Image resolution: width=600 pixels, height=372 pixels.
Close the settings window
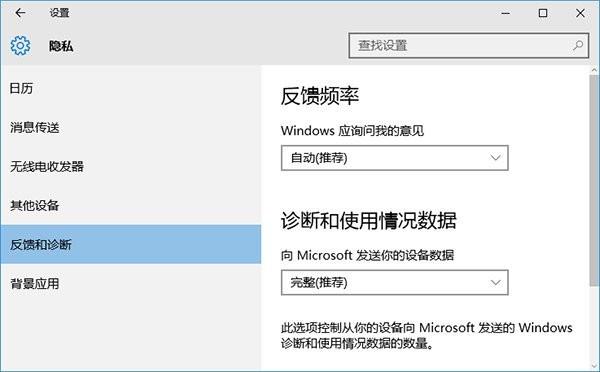(580, 13)
